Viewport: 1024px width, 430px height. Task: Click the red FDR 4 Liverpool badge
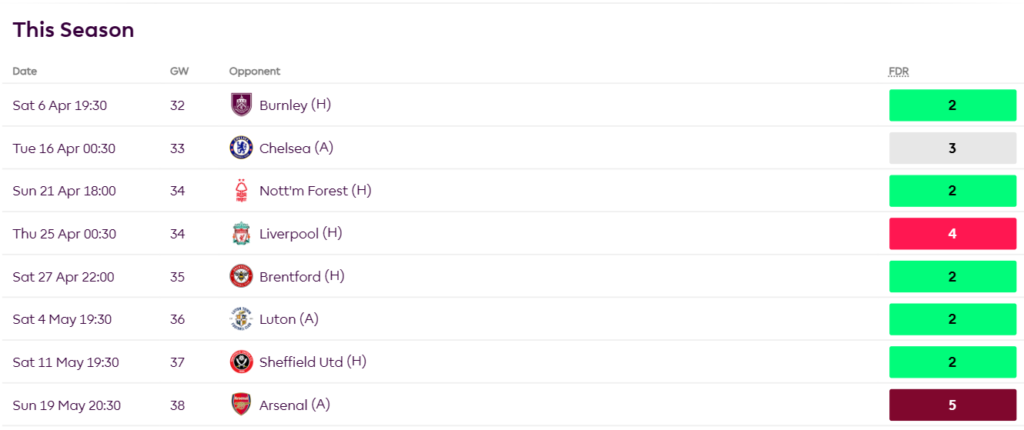click(x=952, y=234)
